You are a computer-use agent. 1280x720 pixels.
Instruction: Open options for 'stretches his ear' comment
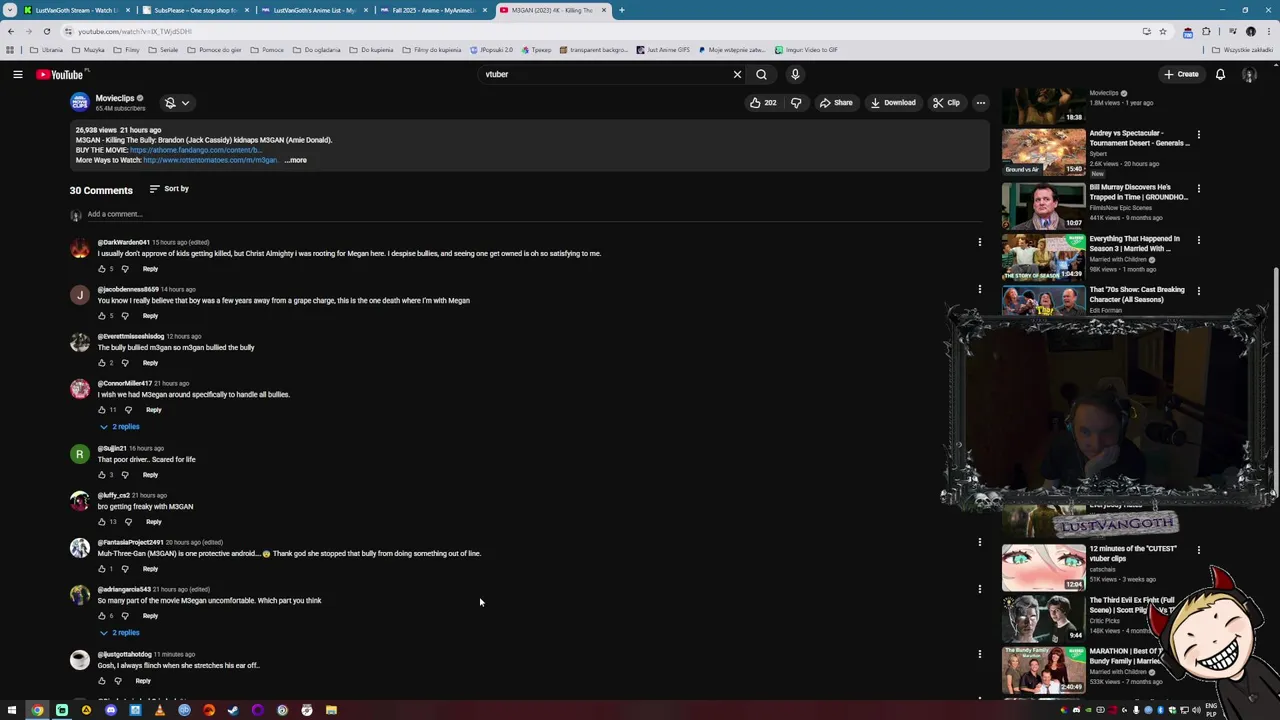(x=979, y=654)
